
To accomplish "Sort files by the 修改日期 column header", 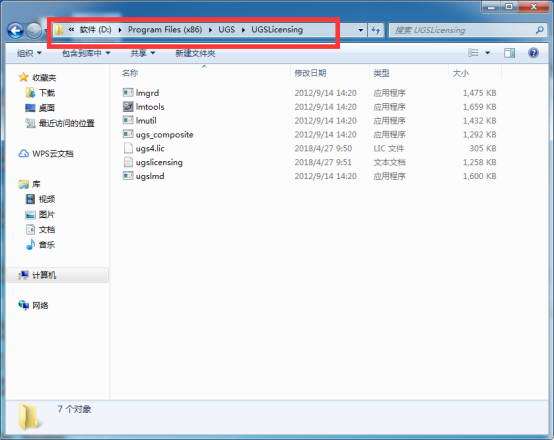I will pyautogui.click(x=310, y=73).
